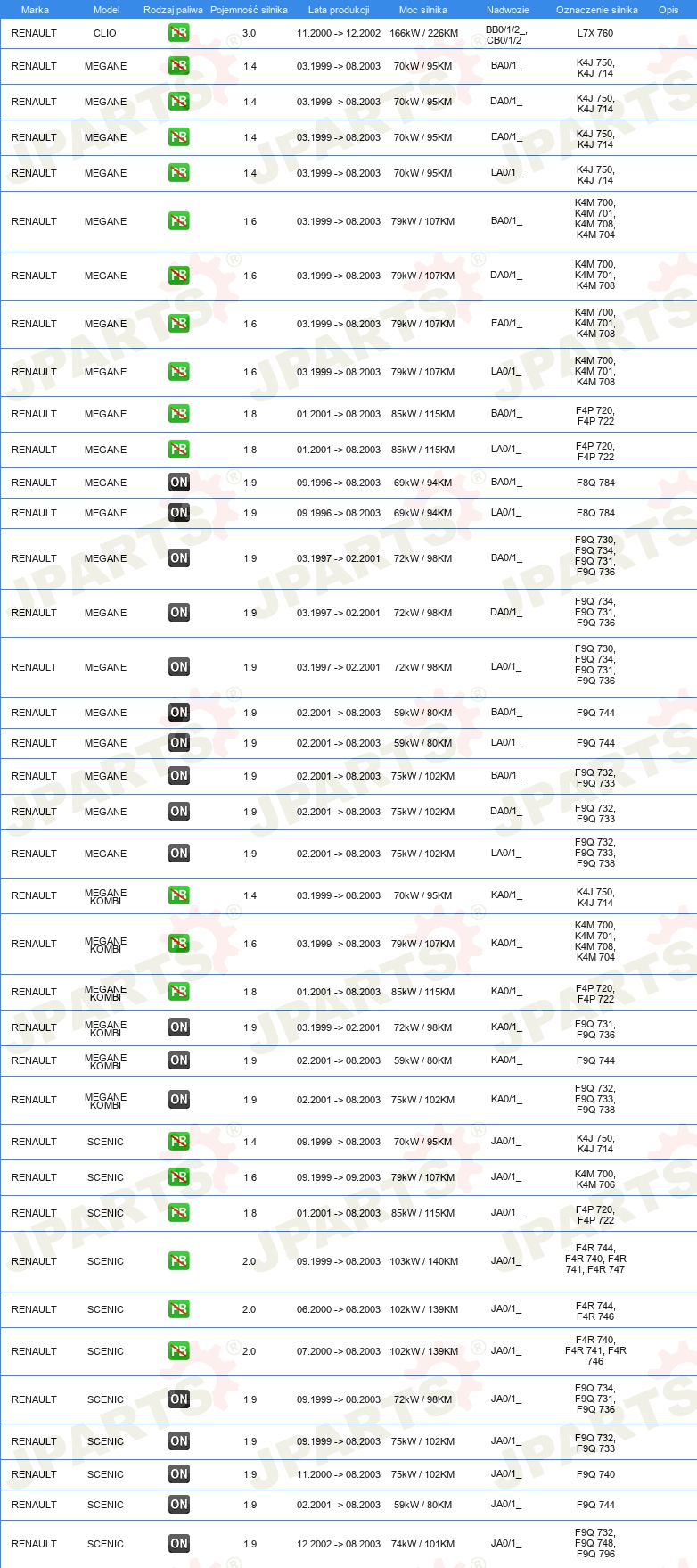This screenshot has width=697, height=1568.
Task: Click PB icon for MEGANE 1.4 DA0/1_ row
Action: point(179,102)
